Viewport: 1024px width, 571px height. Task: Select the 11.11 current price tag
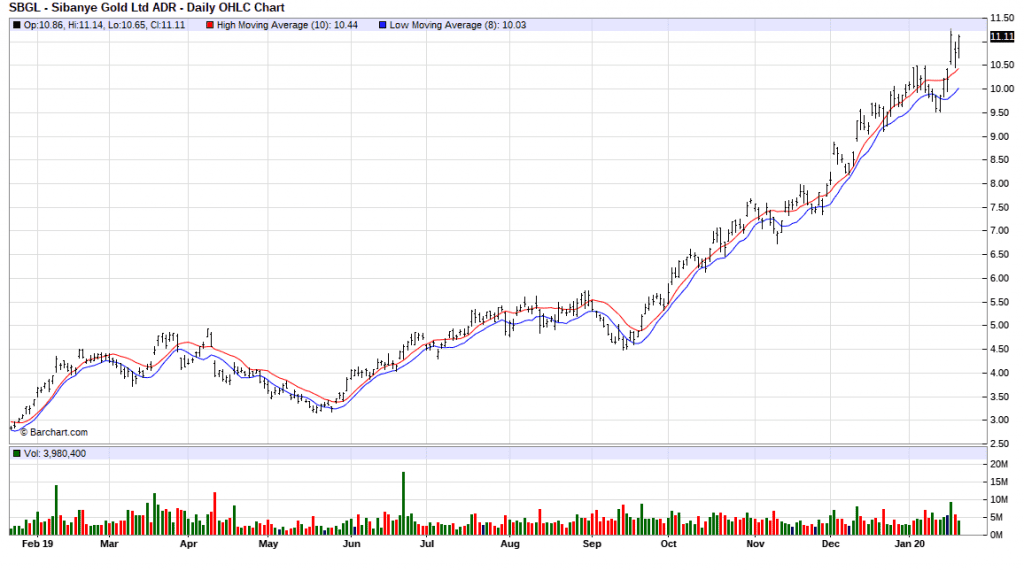coord(1001,37)
